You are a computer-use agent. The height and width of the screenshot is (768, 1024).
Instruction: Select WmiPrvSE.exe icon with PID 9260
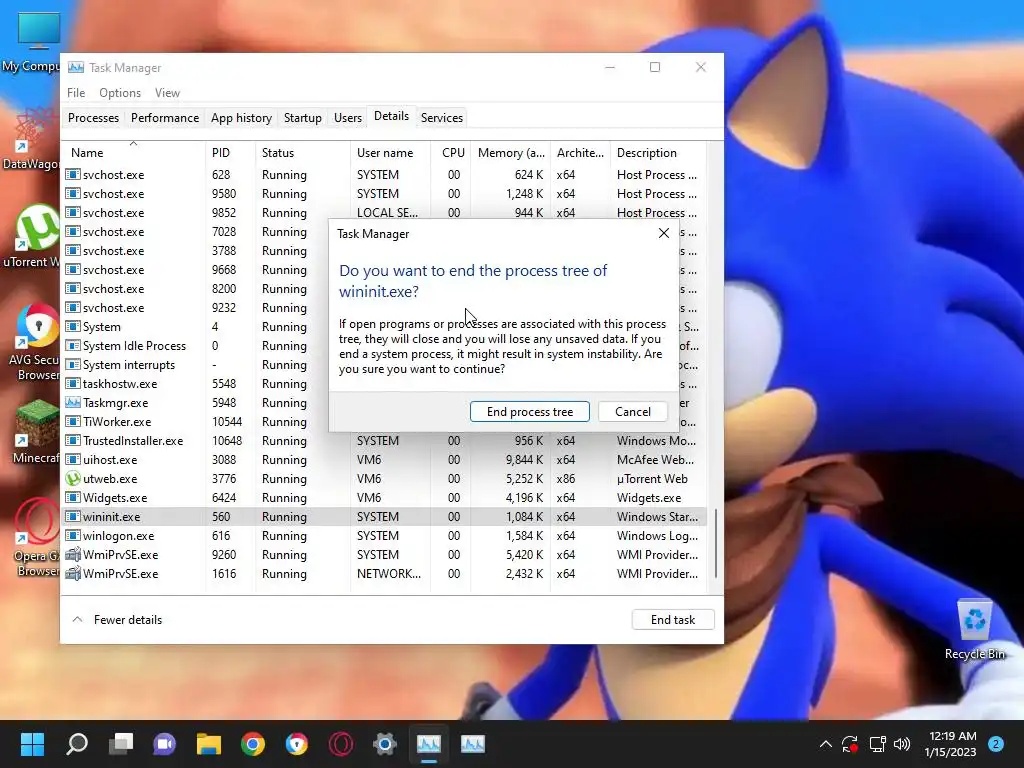click(72, 554)
